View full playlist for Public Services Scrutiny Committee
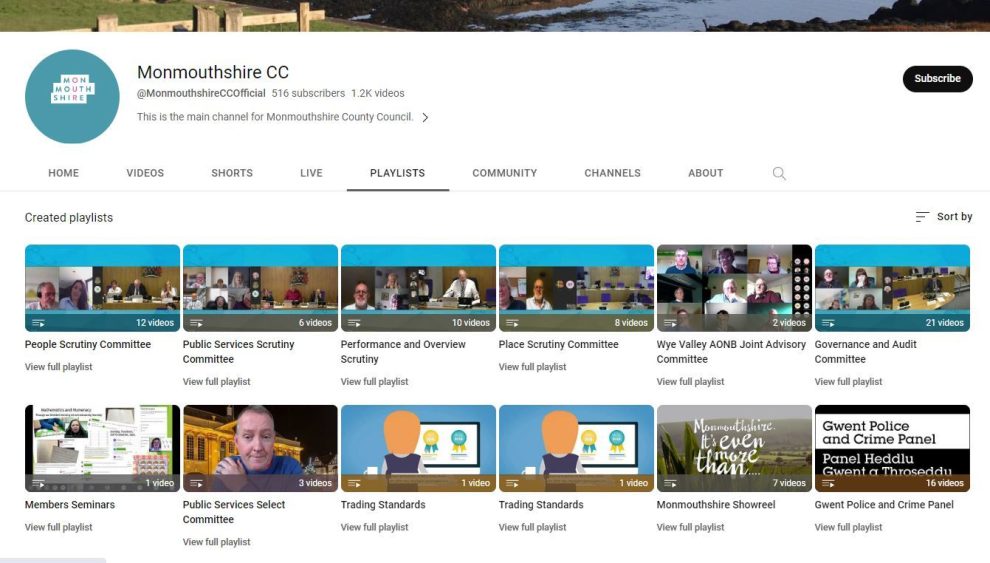 tap(217, 382)
